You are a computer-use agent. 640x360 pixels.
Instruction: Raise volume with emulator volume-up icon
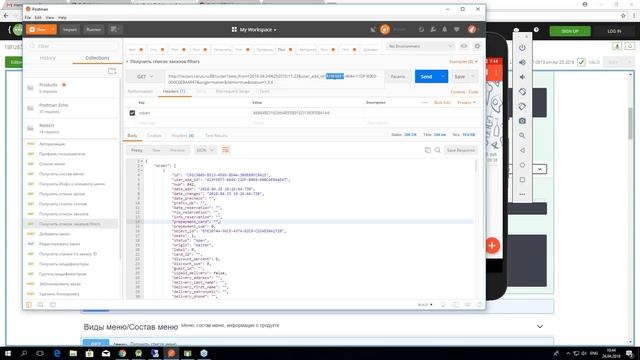tap(522, 62)
